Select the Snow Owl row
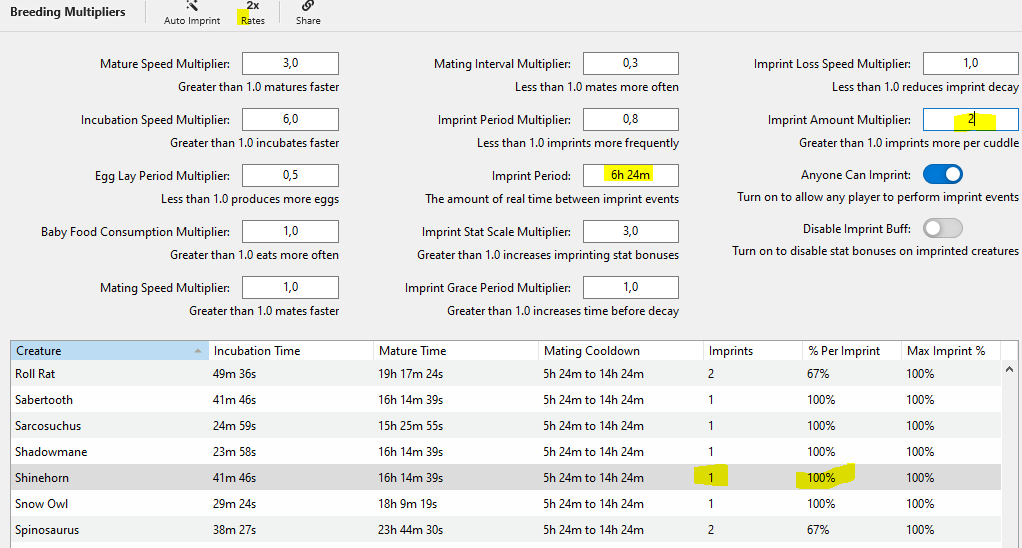 coord(506,504)
